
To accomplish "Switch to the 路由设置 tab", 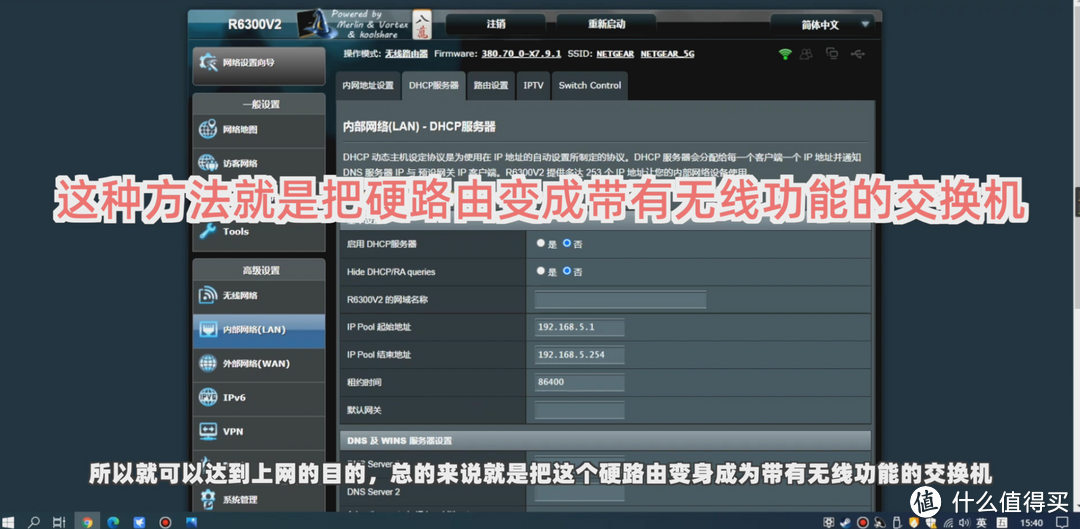I will click(x=490, y=86).
